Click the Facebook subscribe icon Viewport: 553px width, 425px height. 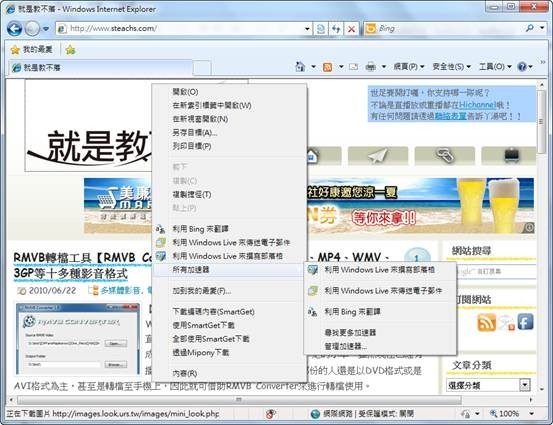[525, 322]
